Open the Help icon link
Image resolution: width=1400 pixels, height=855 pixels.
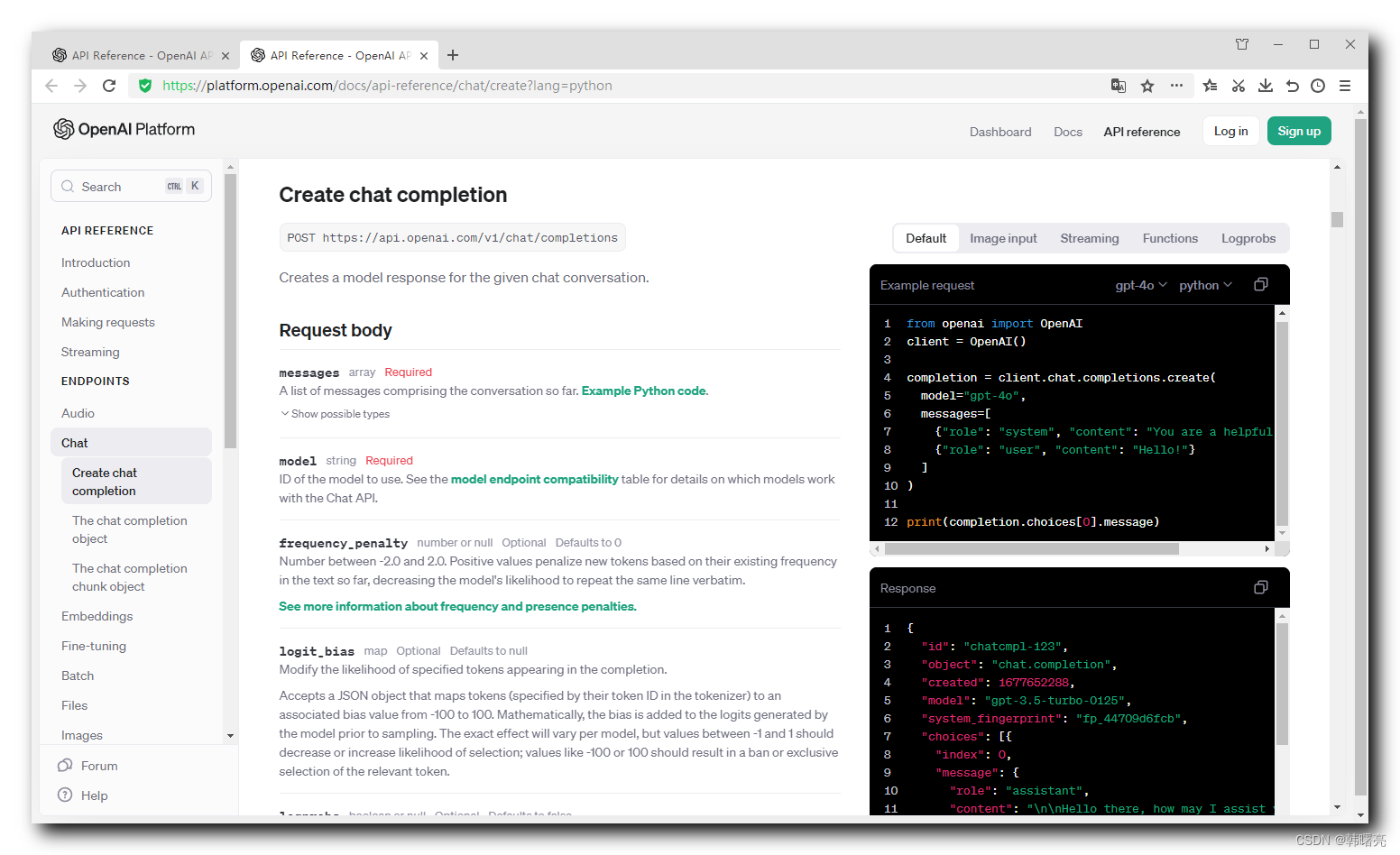pyautogui.click(x=65, y=795)
